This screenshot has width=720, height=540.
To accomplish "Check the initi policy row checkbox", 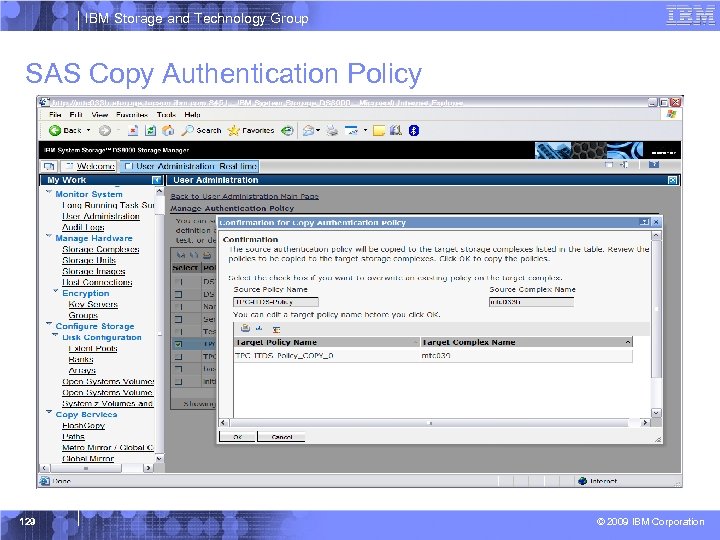I will click(x=178, y=382).
